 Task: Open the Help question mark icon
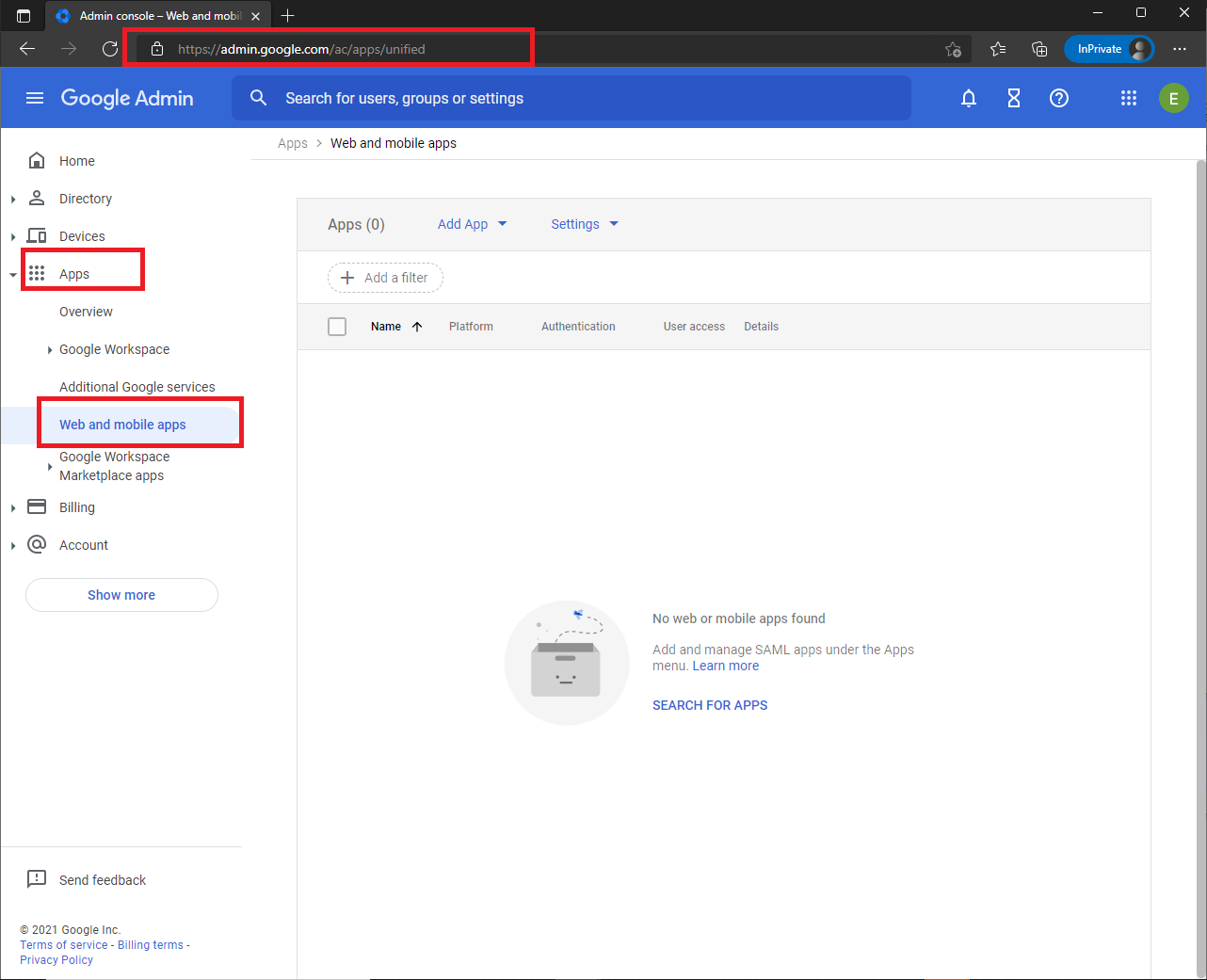1059,98
